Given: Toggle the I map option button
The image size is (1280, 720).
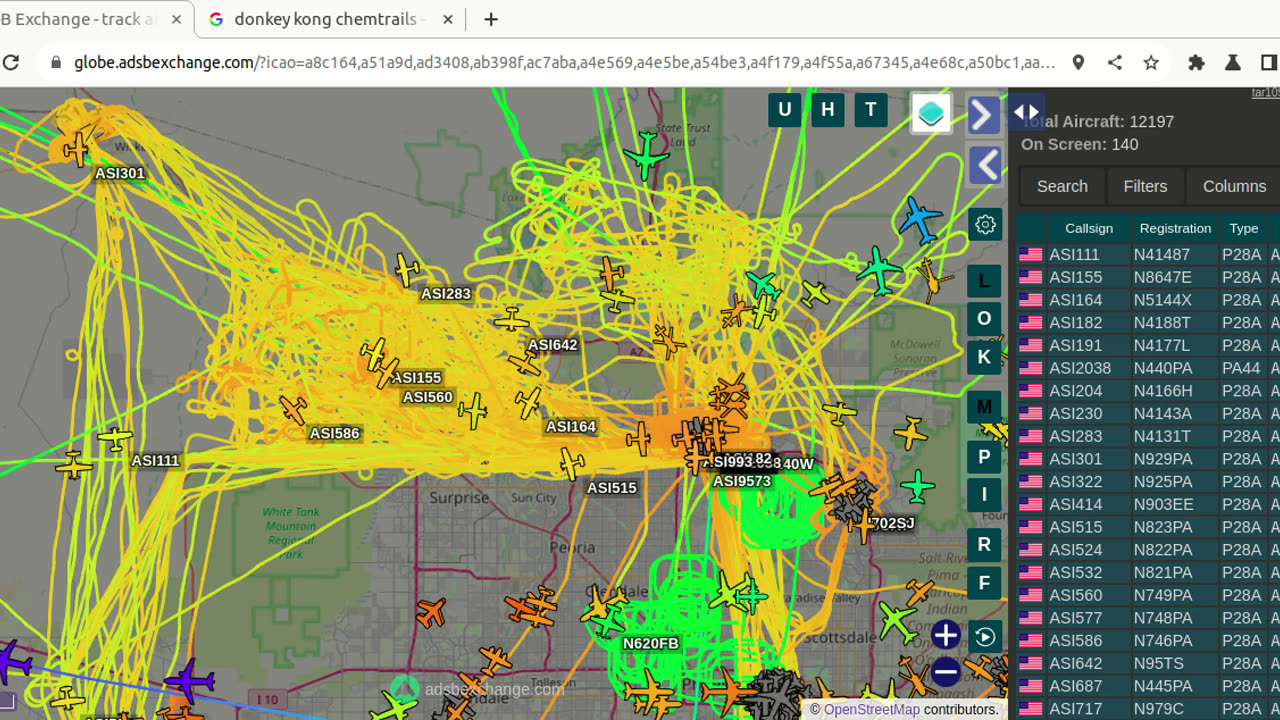Looking at the screenshot, I should (984, 494).
